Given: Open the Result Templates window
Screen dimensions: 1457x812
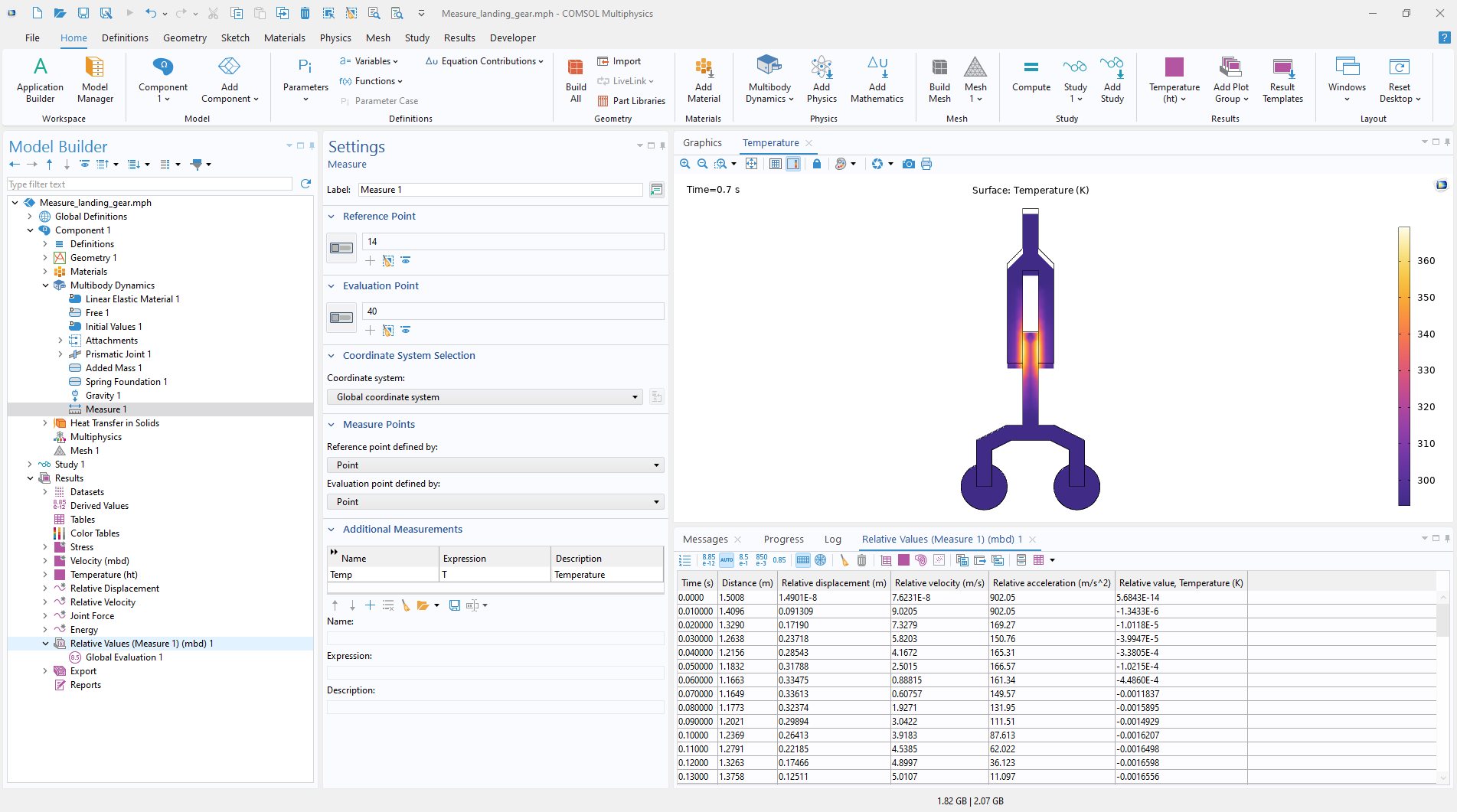Looking at the screenshot, I should pyautogui.click(x=1282, y=79).
